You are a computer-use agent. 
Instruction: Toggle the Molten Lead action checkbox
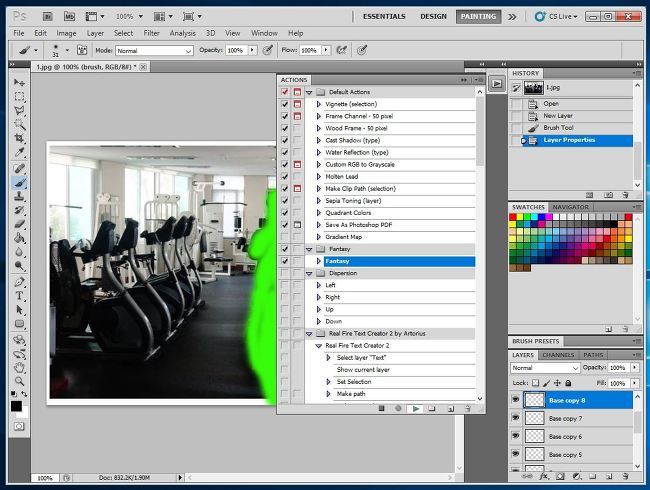pos(285,177)
